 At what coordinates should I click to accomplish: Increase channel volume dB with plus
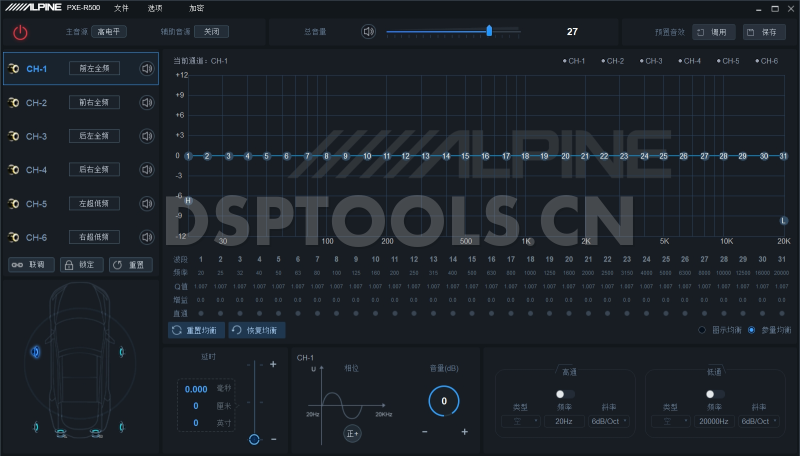click(464, 432)
